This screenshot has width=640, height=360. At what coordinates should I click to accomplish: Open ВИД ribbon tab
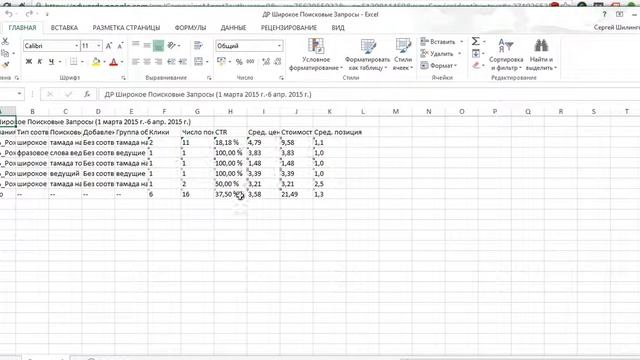click(338, 28)
